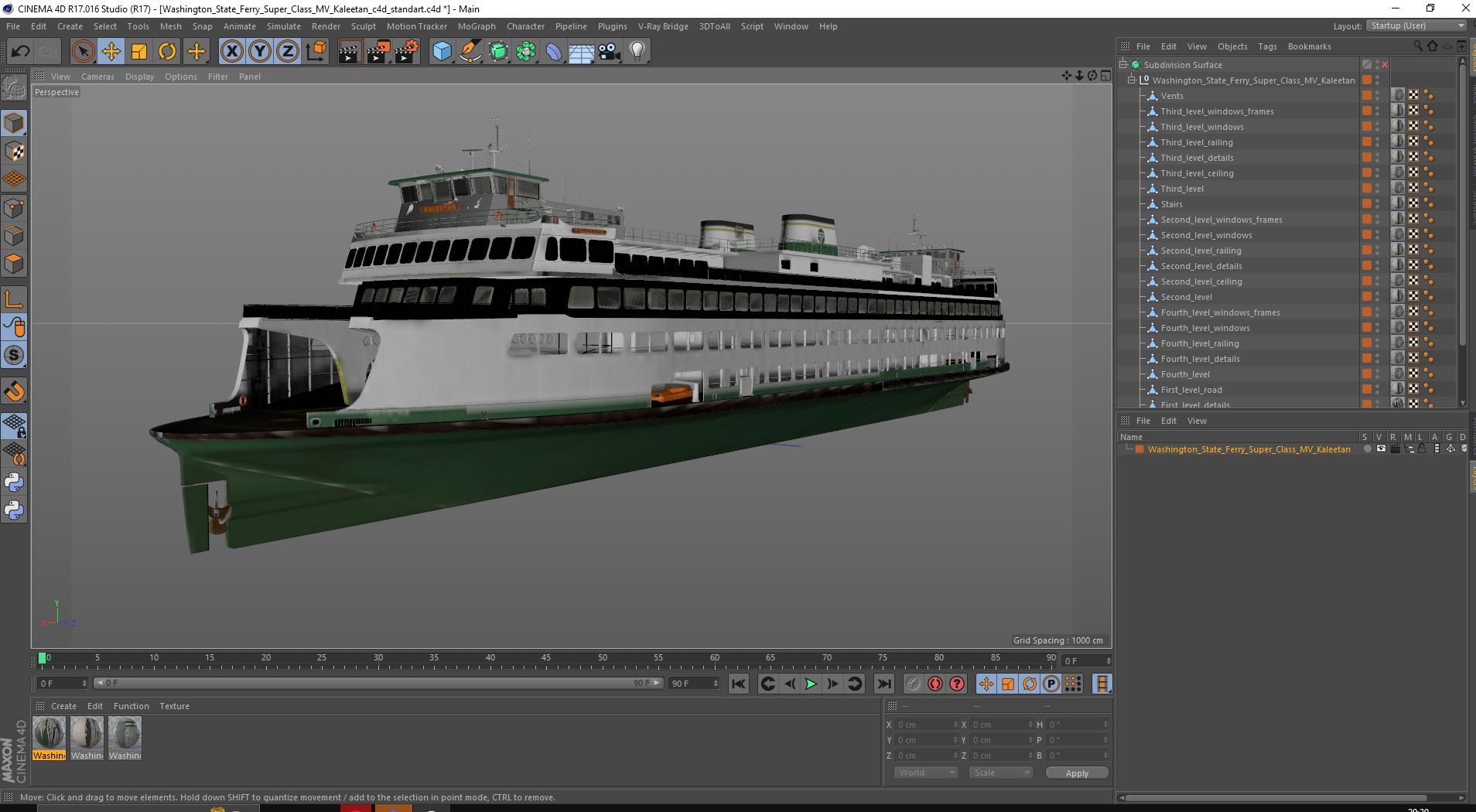This screenshot has width=1476, height=812.
Task: Open the World coordinate dropdown
Action: click(x=926, y=773)
